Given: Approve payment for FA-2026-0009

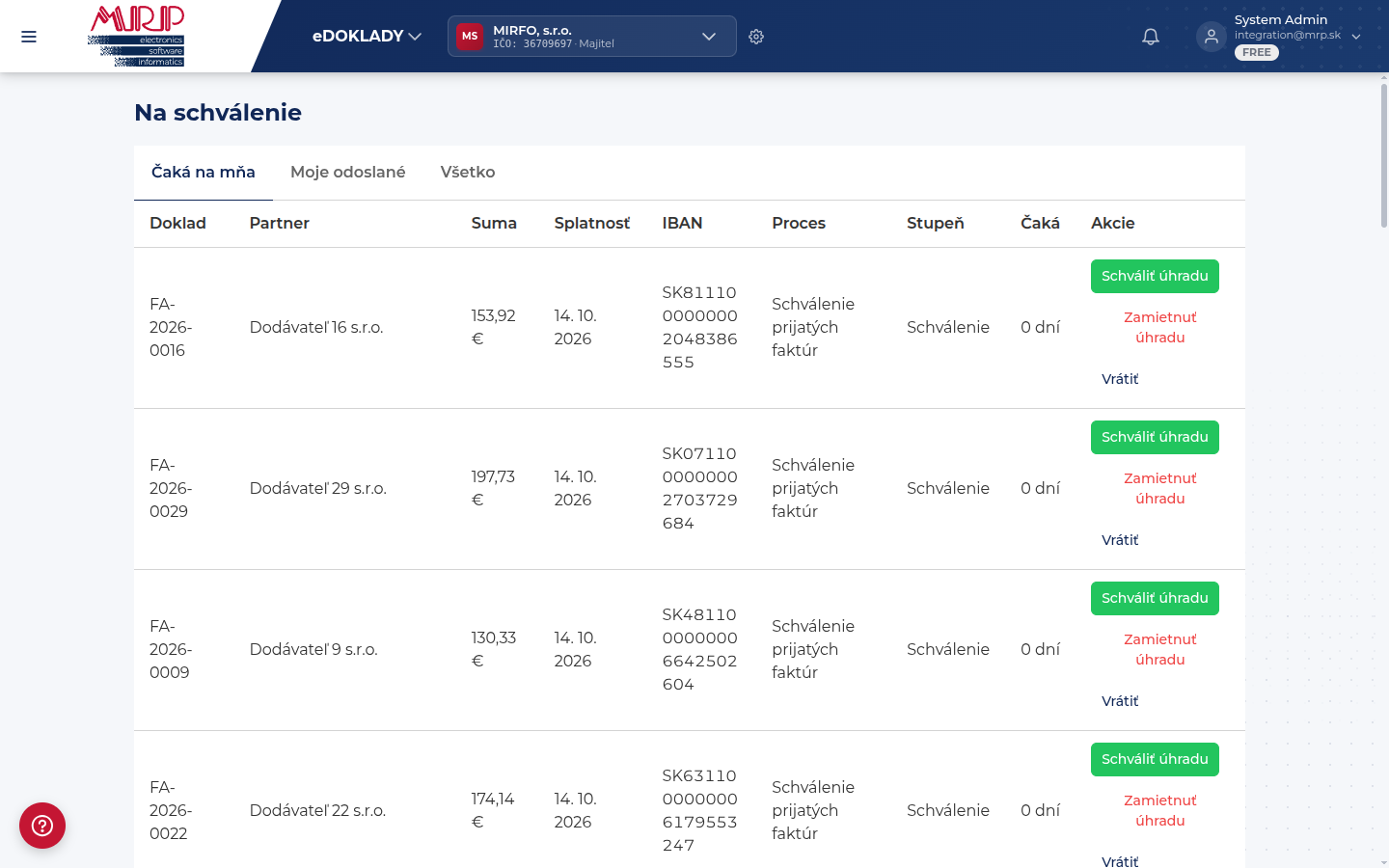Looking at the screenshot, I should pos(1155,598).
